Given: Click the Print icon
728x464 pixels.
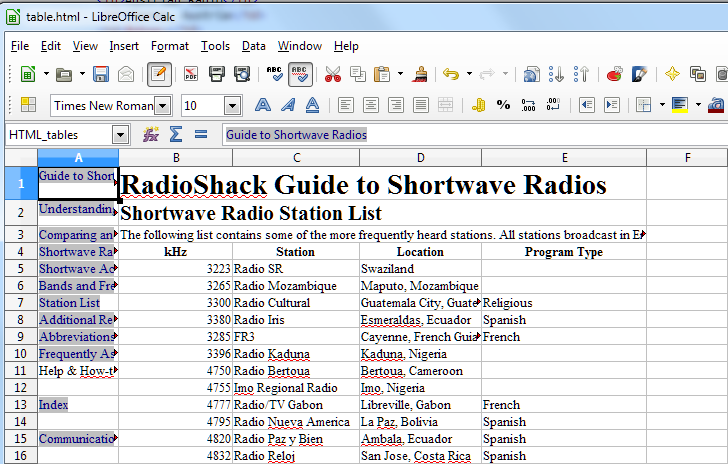Looking at the screenshot, I should click(x=216, y=74).
